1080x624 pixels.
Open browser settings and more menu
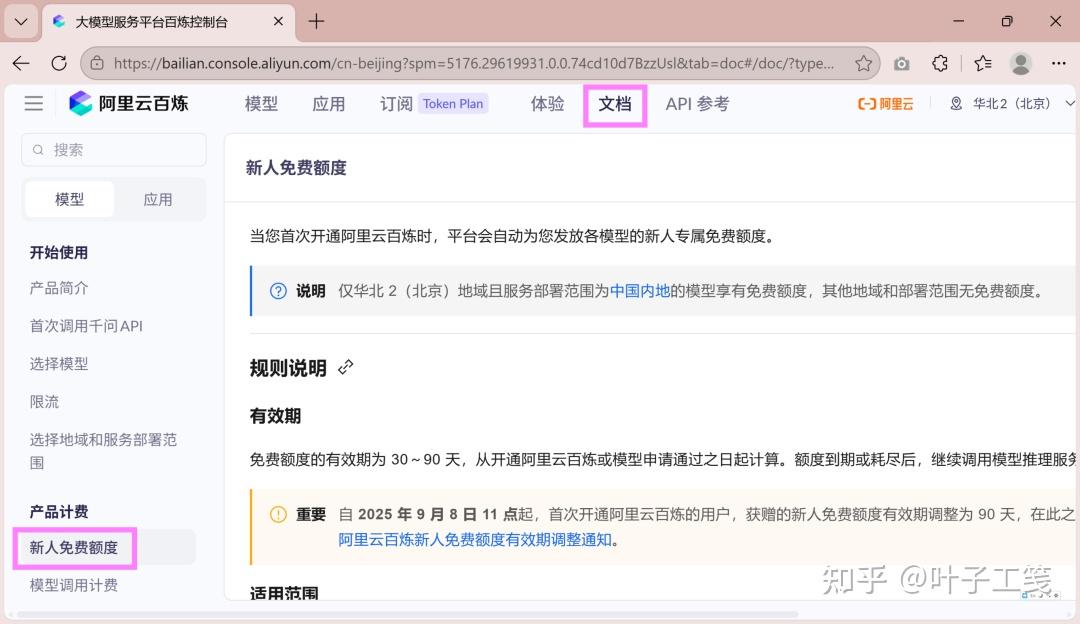(x=1059, y=63)
